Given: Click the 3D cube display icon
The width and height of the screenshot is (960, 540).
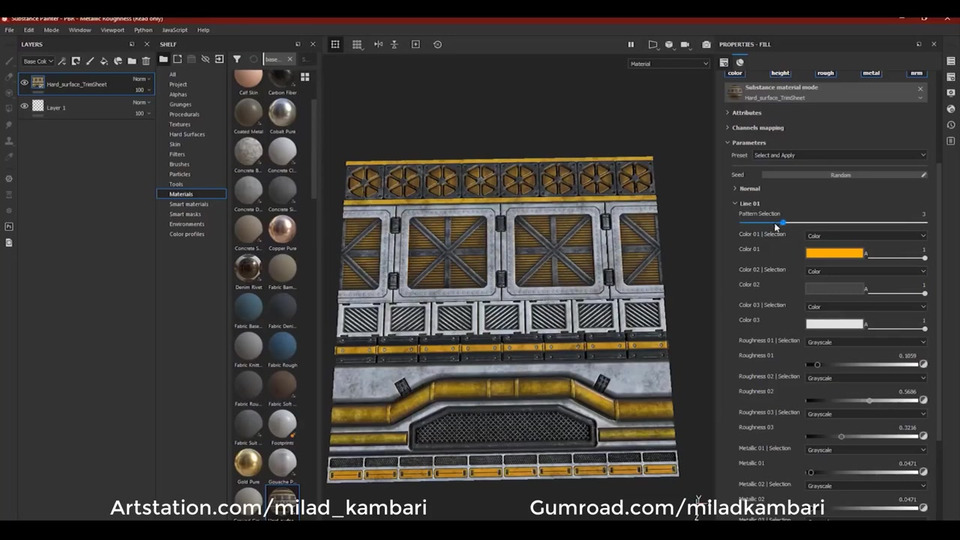Looking at the screenshot, I should [669, 44].
